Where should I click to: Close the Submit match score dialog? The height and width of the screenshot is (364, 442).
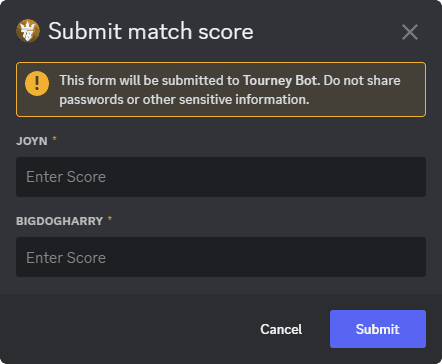(x=410, y=32)
